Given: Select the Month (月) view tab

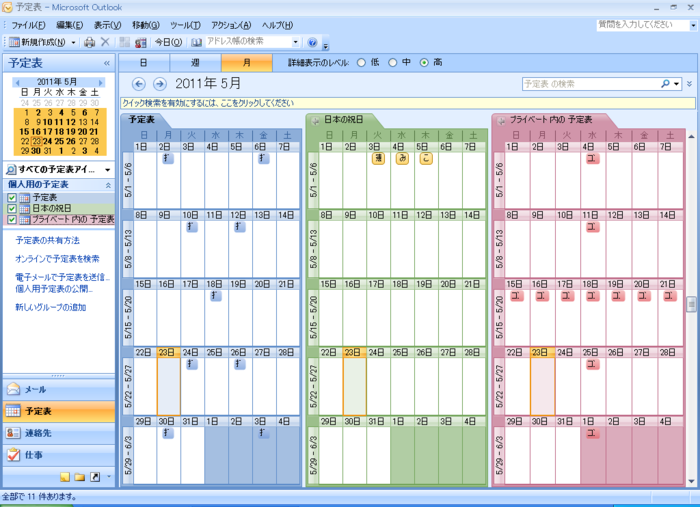Looking at the screenshot, I should 246,63.
